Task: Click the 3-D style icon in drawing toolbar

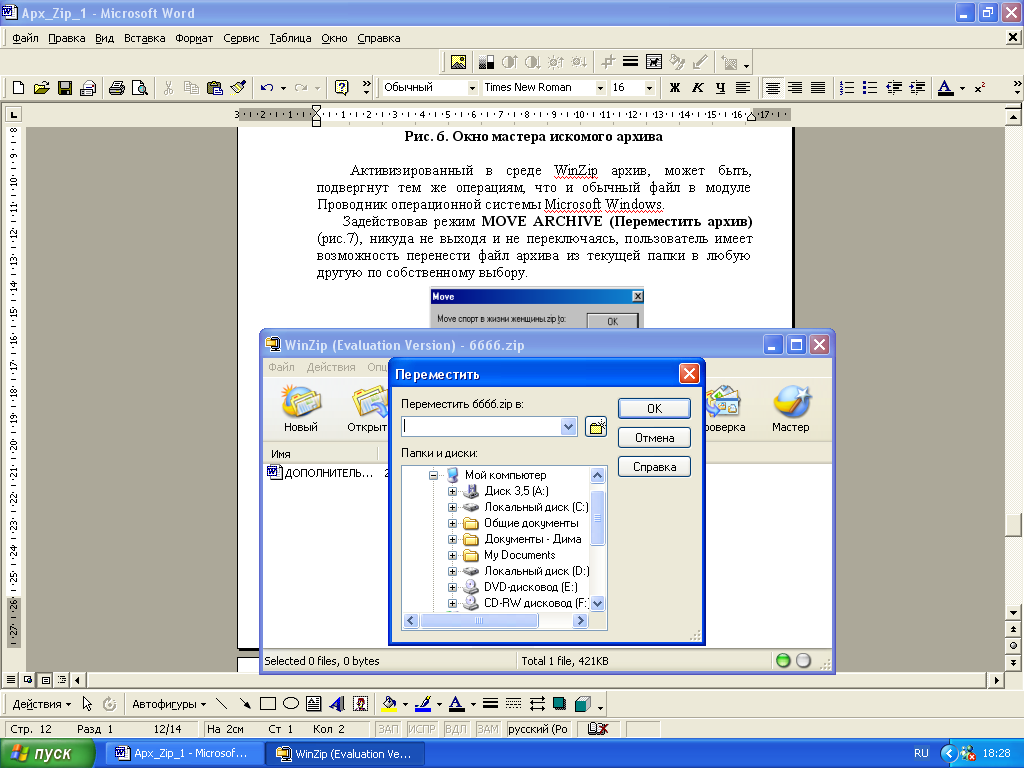Action: [x=583, y=703]
